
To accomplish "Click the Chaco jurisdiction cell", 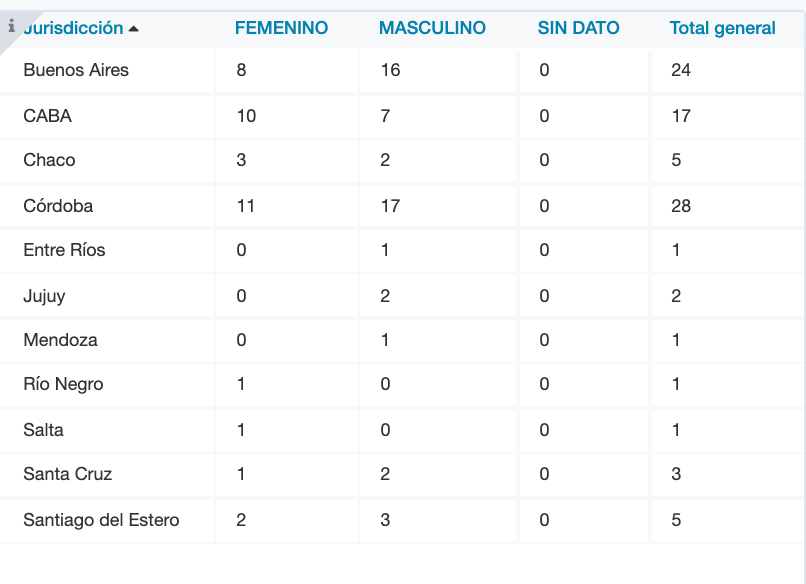I will pyautogui.click(x=49, y=160).
